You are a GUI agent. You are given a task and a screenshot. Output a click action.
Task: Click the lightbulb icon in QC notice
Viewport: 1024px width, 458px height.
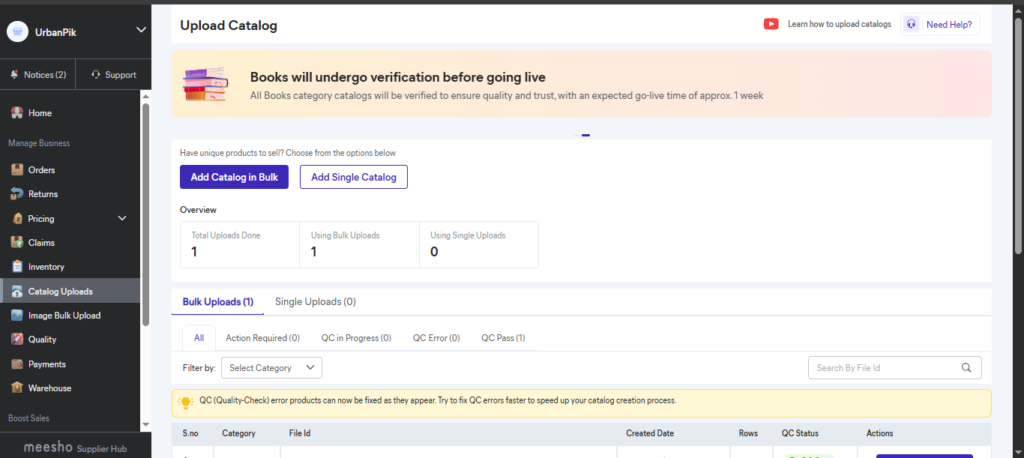click(x=186, y=403)
